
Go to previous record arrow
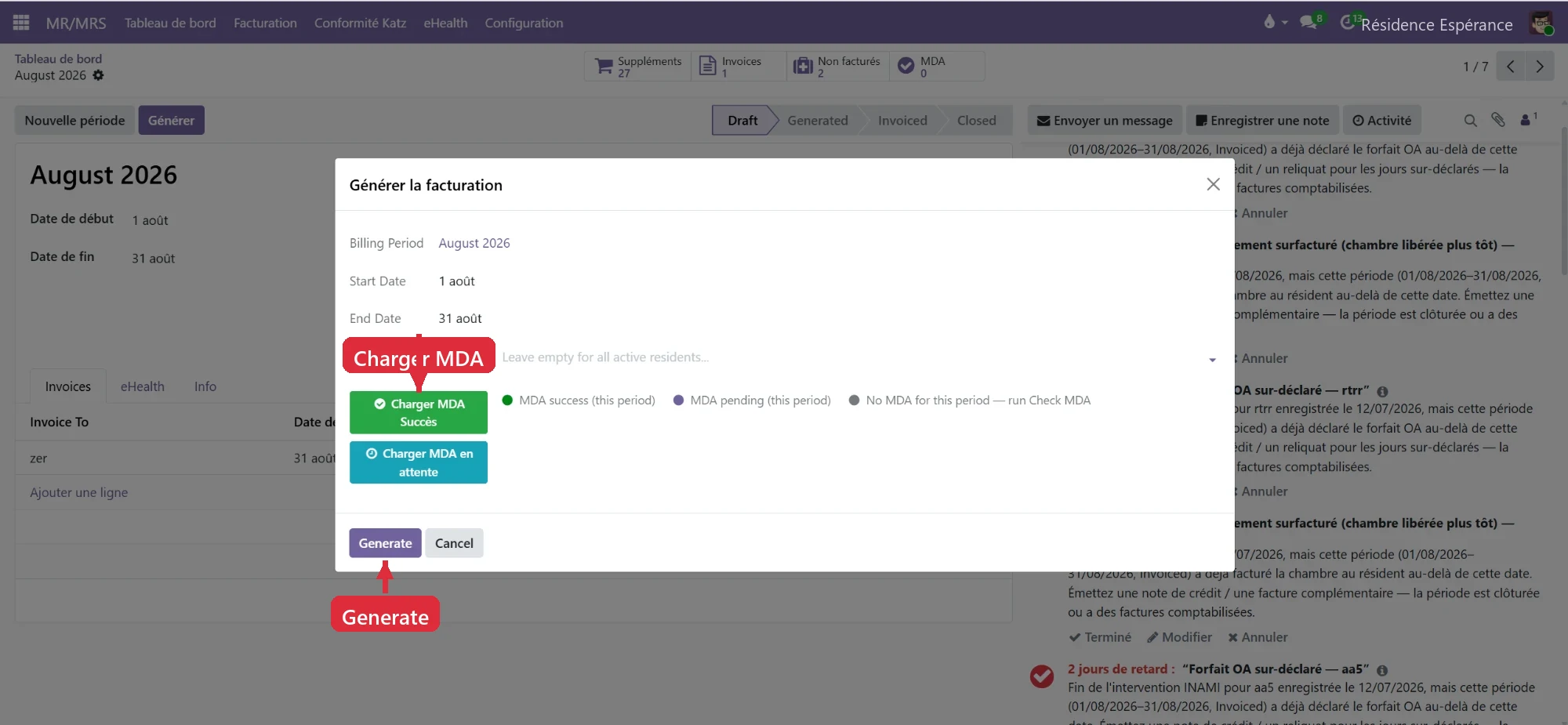click(x=1510, y=67)
